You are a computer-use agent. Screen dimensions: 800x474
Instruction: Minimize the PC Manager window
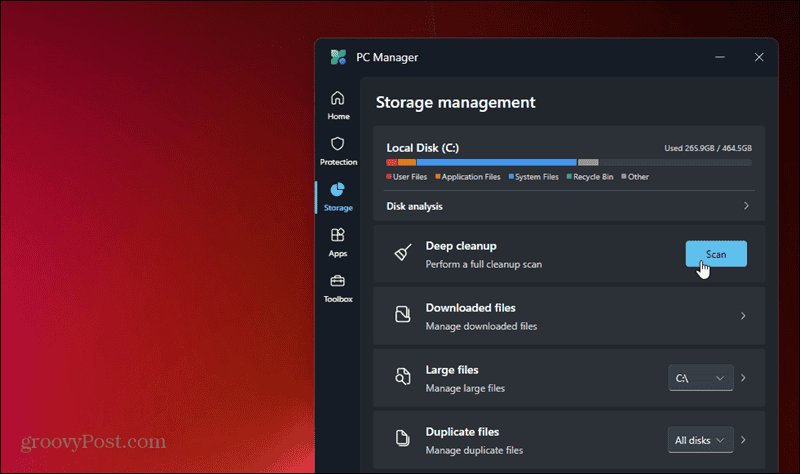pyautogui.click(x=720, y=57)
